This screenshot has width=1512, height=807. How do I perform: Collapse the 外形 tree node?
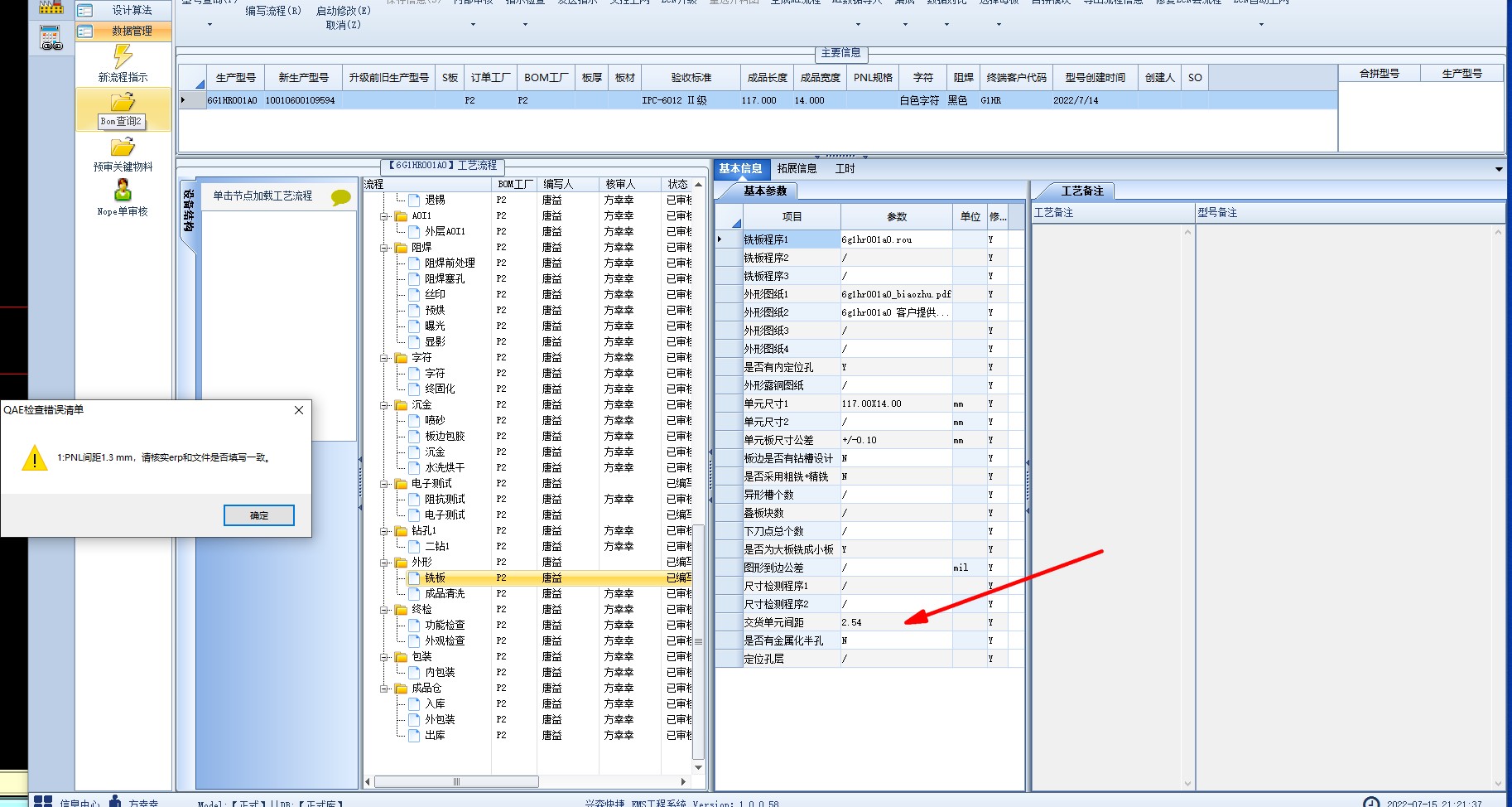(x=385, y=563)
